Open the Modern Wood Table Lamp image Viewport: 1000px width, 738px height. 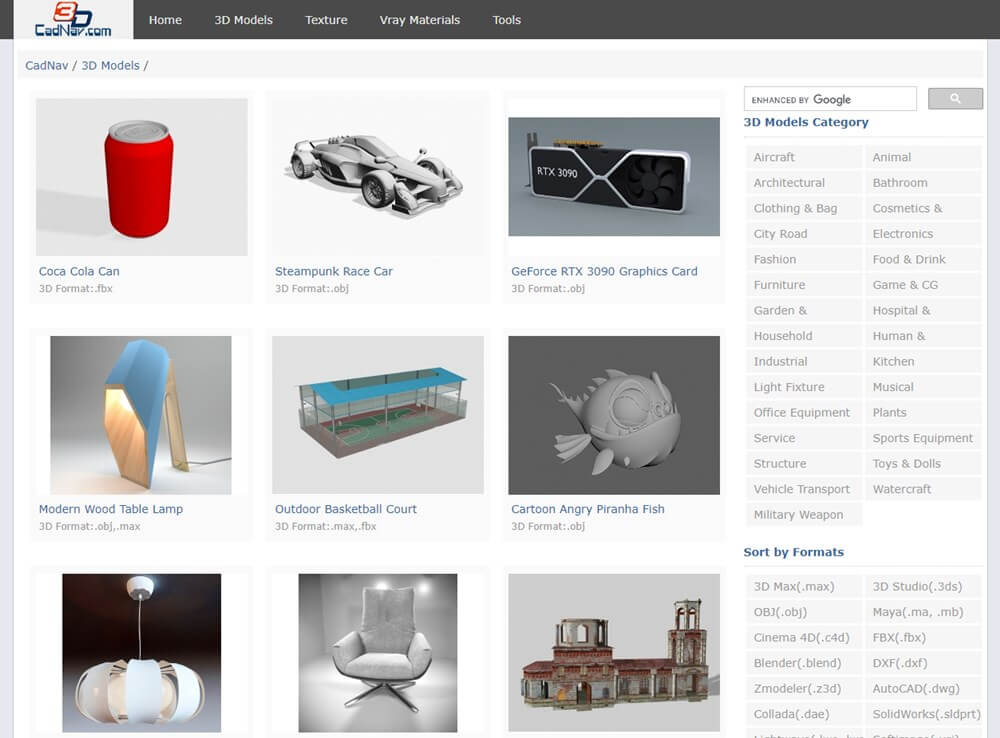[141, 415]
